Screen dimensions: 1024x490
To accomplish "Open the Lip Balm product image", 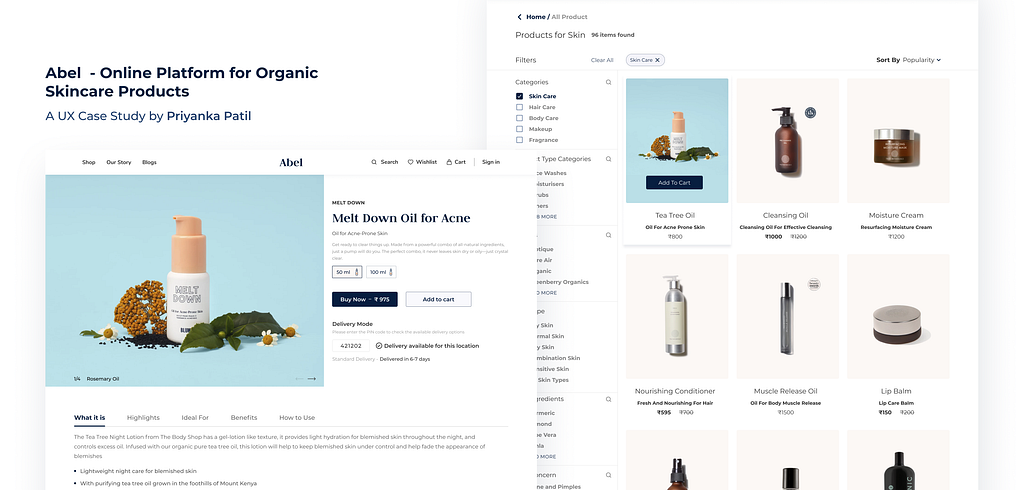I will 898,316.
